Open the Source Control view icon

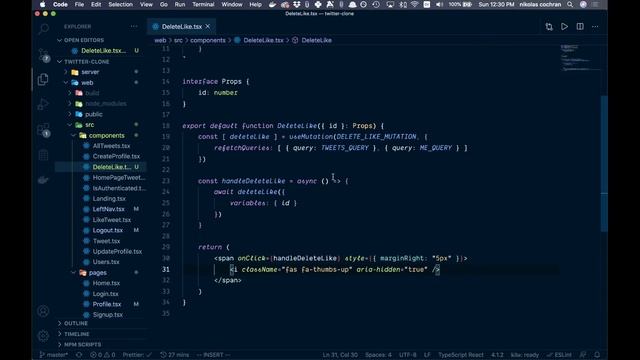click(43, 55)
